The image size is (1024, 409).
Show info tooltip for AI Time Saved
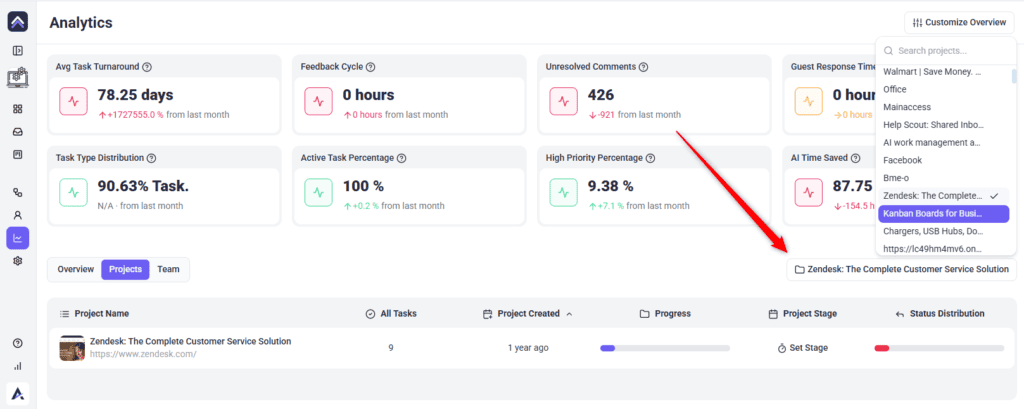tap(856, 158)
